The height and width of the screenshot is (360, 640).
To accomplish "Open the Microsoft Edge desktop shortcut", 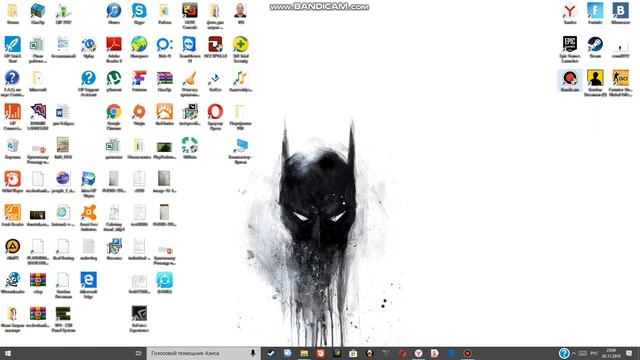I will point(88,280).
